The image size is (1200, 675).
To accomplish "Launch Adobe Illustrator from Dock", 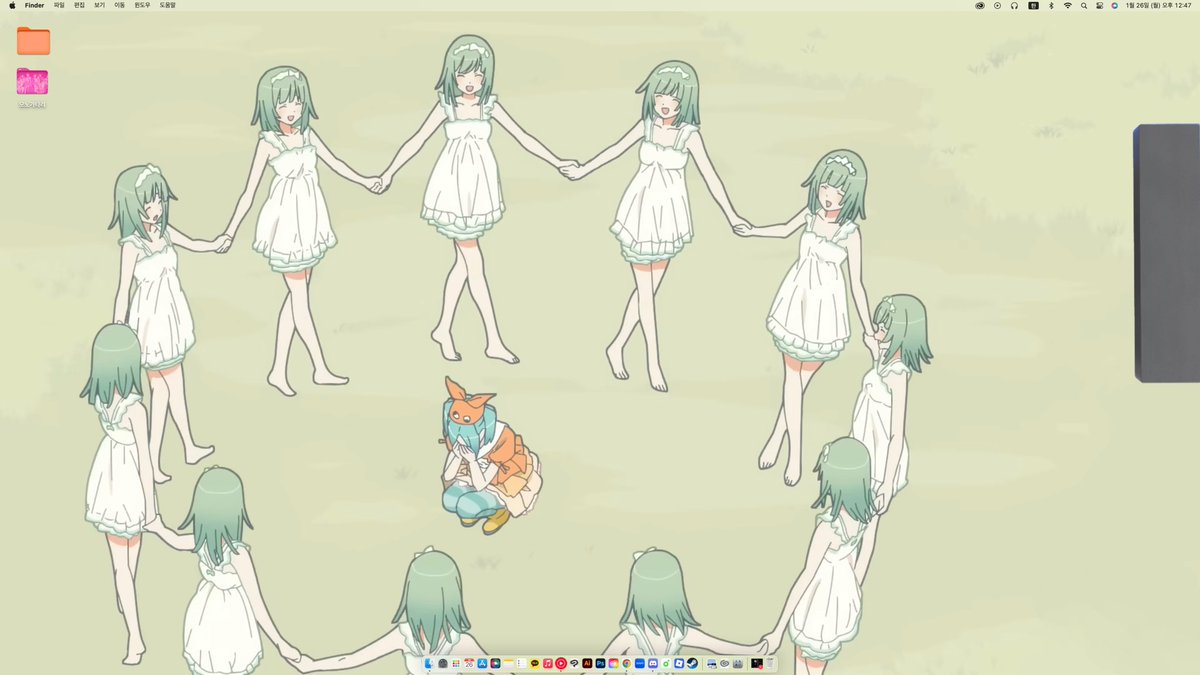I will [x=587, y=663].
